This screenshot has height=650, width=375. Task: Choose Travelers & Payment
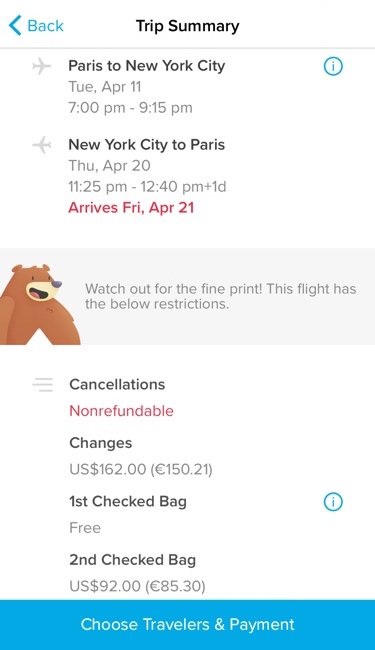pyautogui.click(x=187, y=625)
